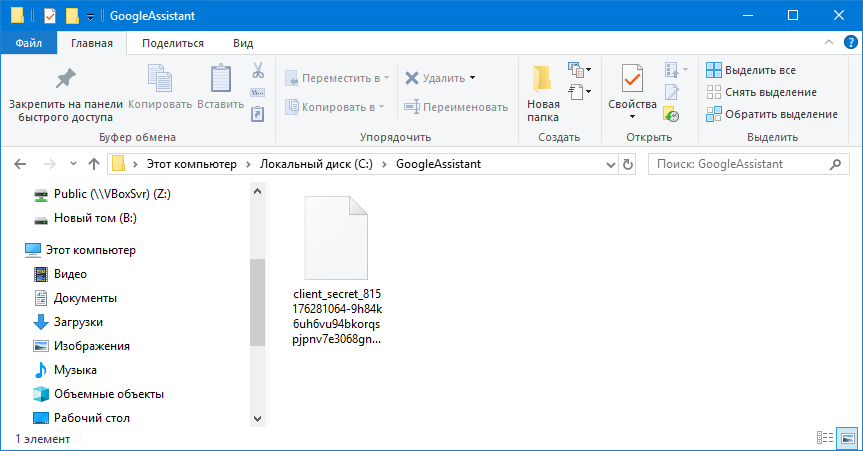Click the Paste shortcut icon
This screenshot has height=451, width=863.
258,114
